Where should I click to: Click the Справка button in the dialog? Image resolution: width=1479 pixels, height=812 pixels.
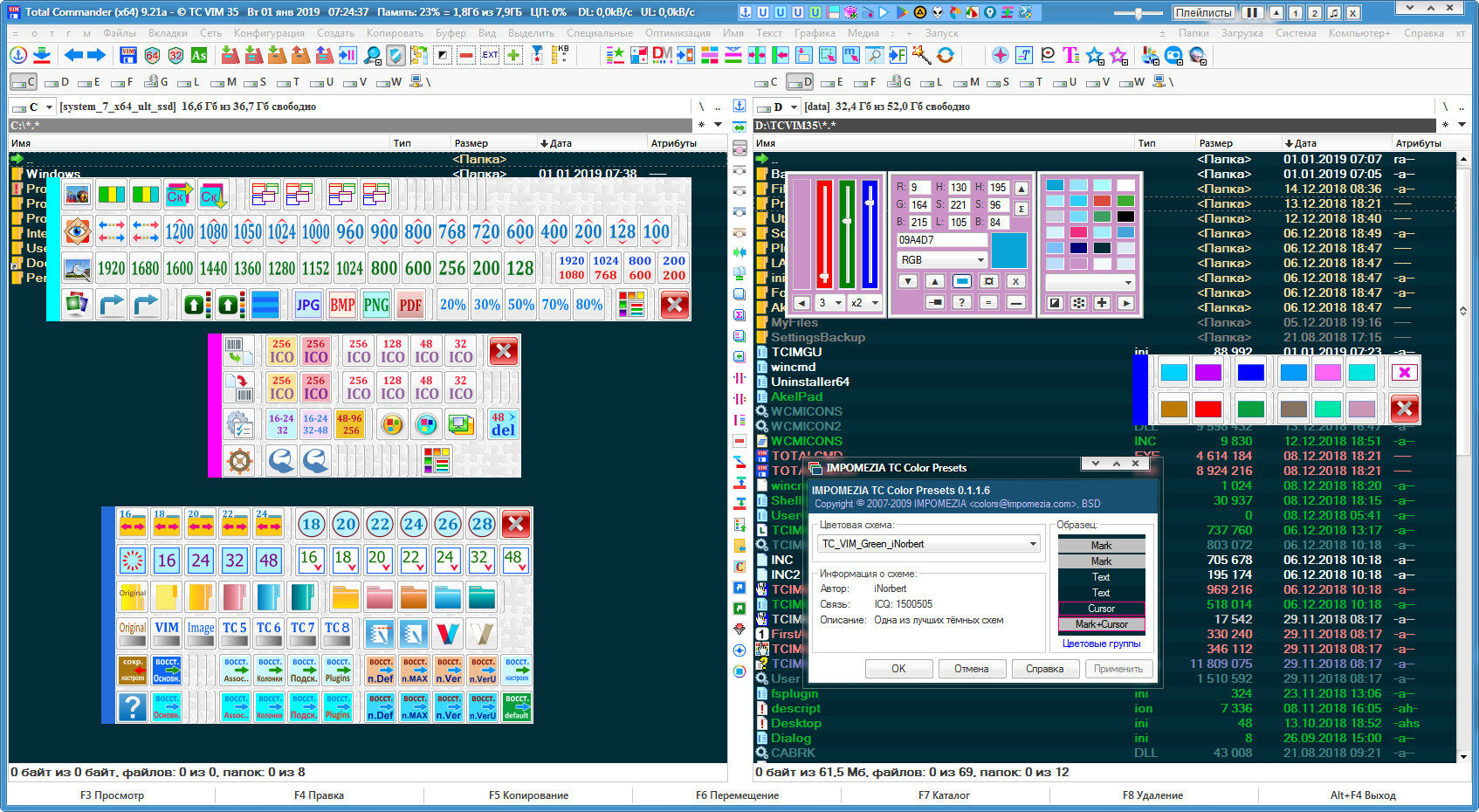[x=1045, y=669]
